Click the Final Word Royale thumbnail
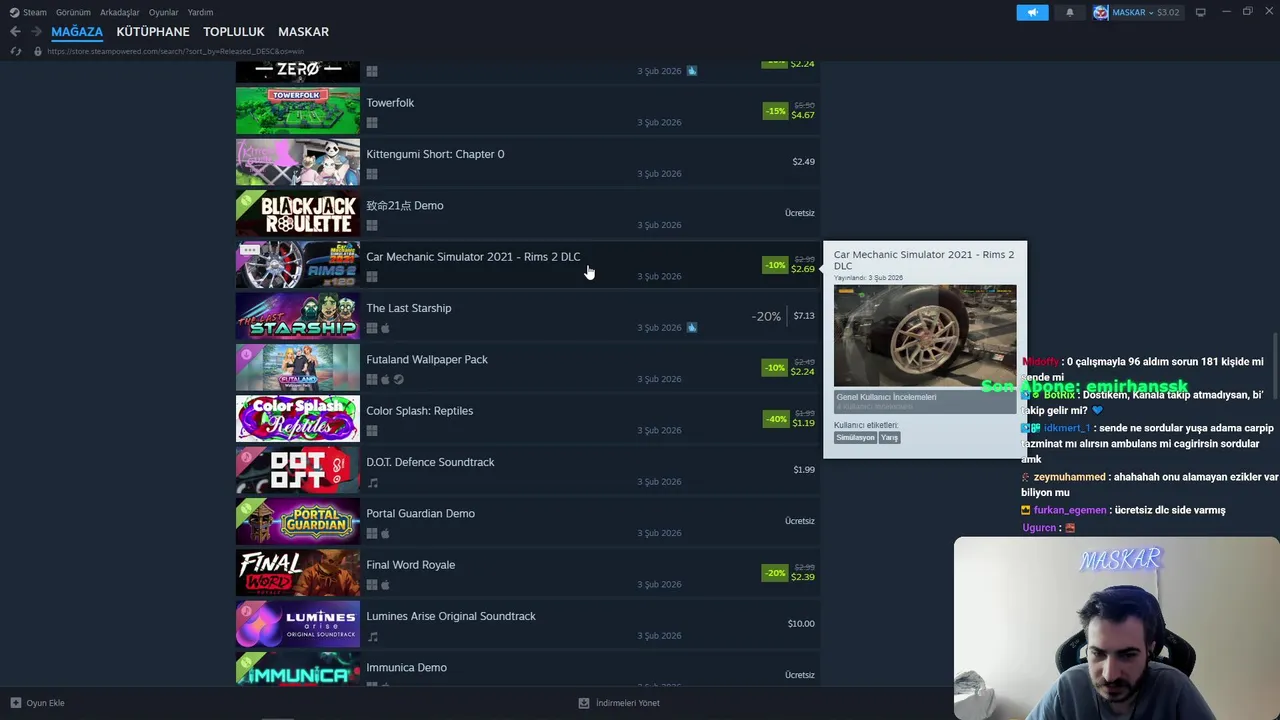Image resolution: width=1280 pixels, height=720 pixels. (x=297, y=573)
